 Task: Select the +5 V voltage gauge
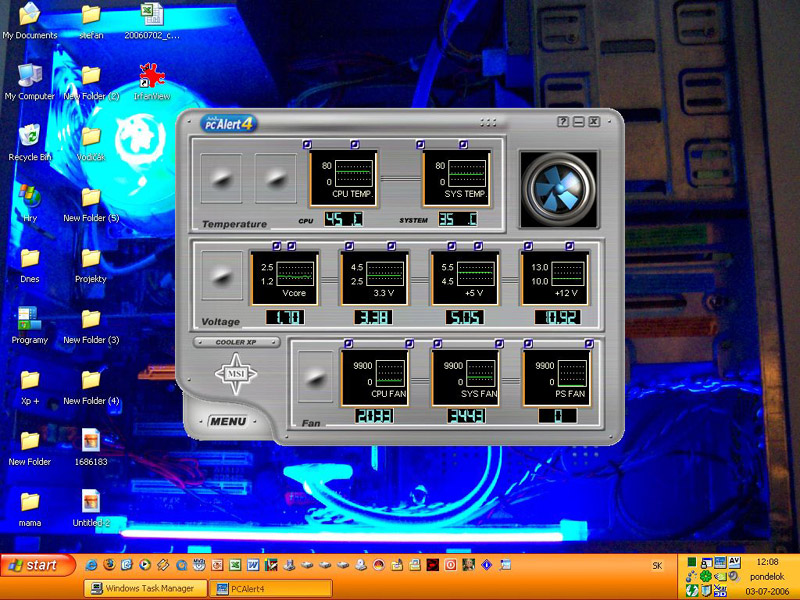465,279
